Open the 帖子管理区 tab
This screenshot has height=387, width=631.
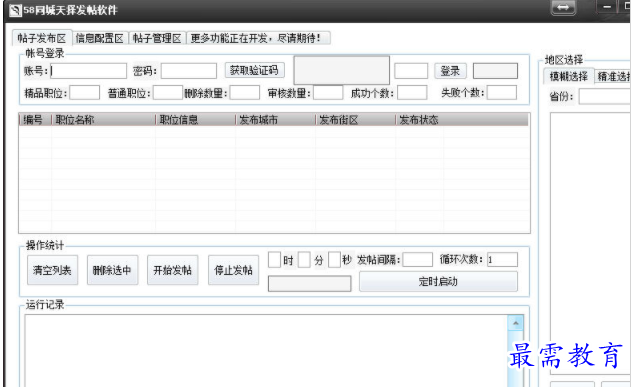click(x=157, y=38)
